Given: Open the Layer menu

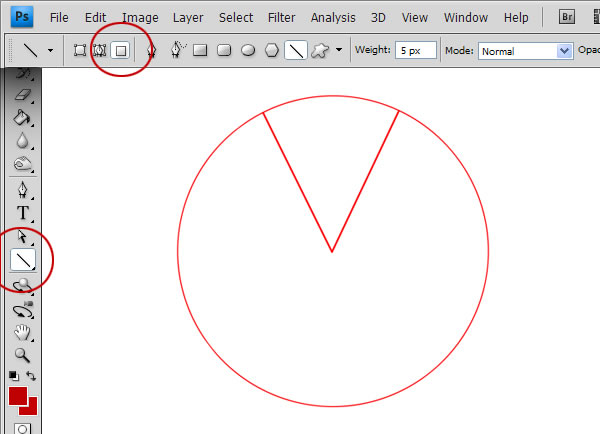Looking at the screenshot, I should coord(188,18).
